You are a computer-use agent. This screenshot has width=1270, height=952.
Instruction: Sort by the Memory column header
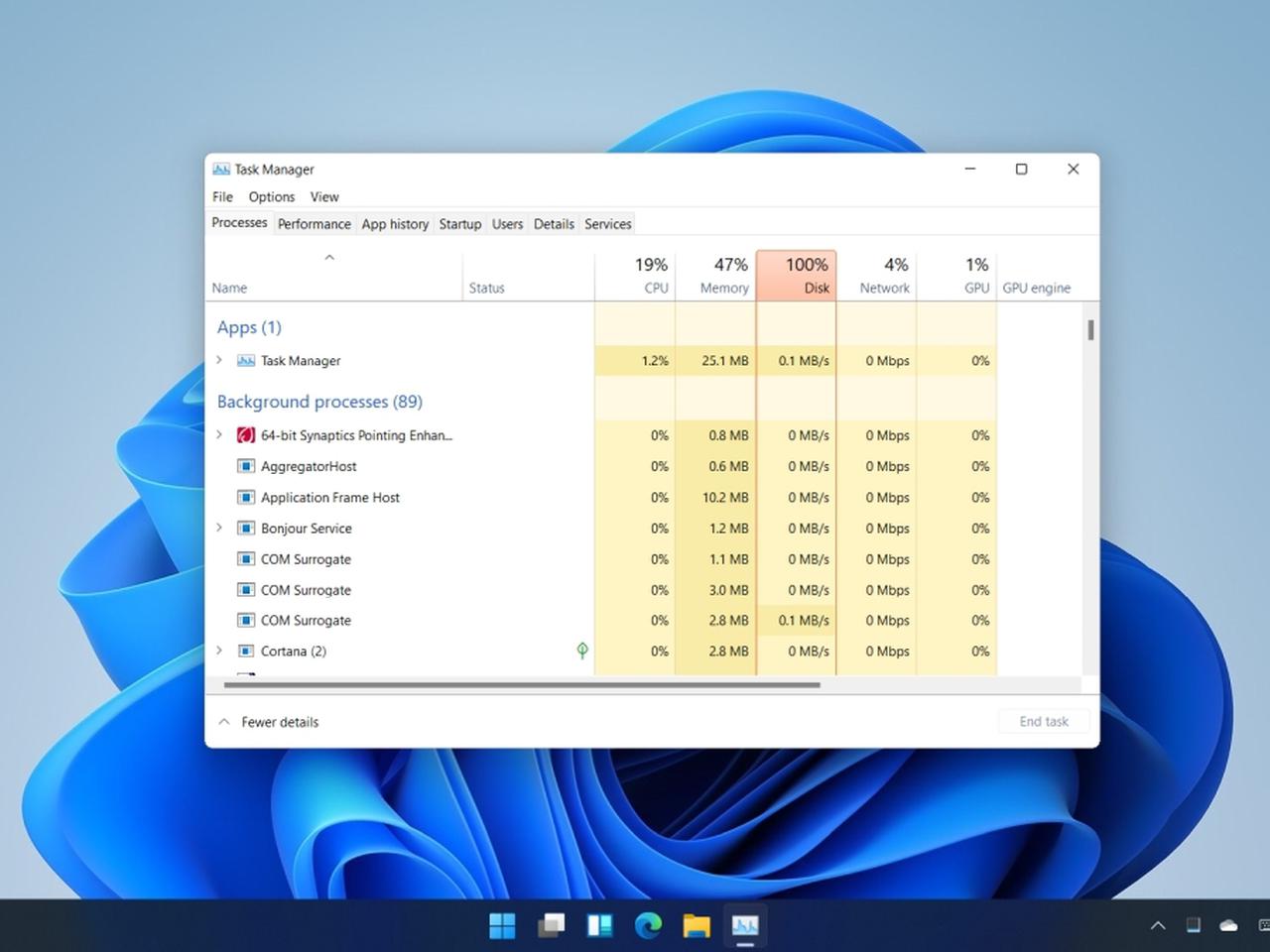pyautogui.click(x=715, y=277)
